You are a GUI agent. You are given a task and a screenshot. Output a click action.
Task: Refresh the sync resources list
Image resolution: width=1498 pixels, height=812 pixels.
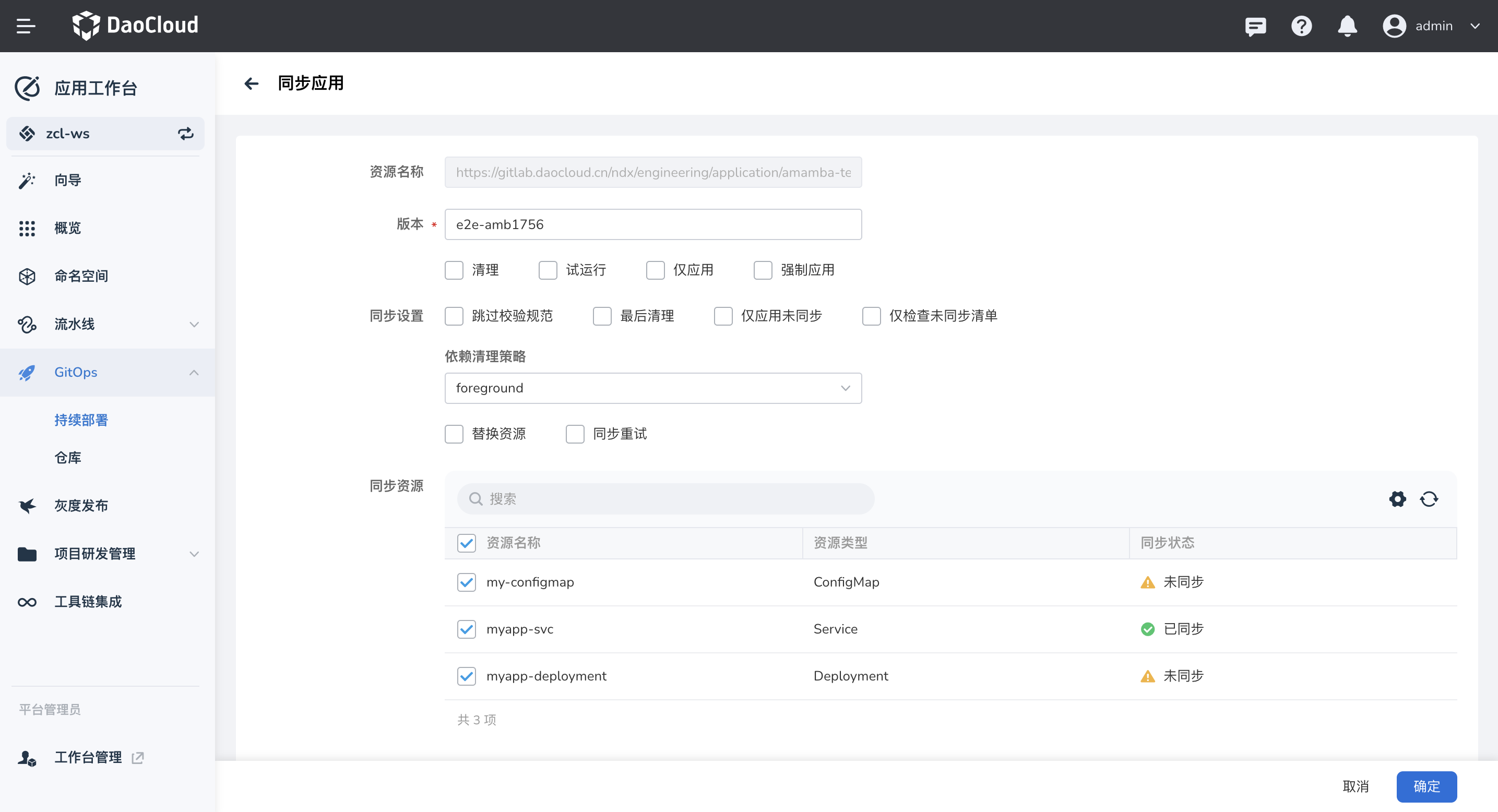click(1429, 499)
